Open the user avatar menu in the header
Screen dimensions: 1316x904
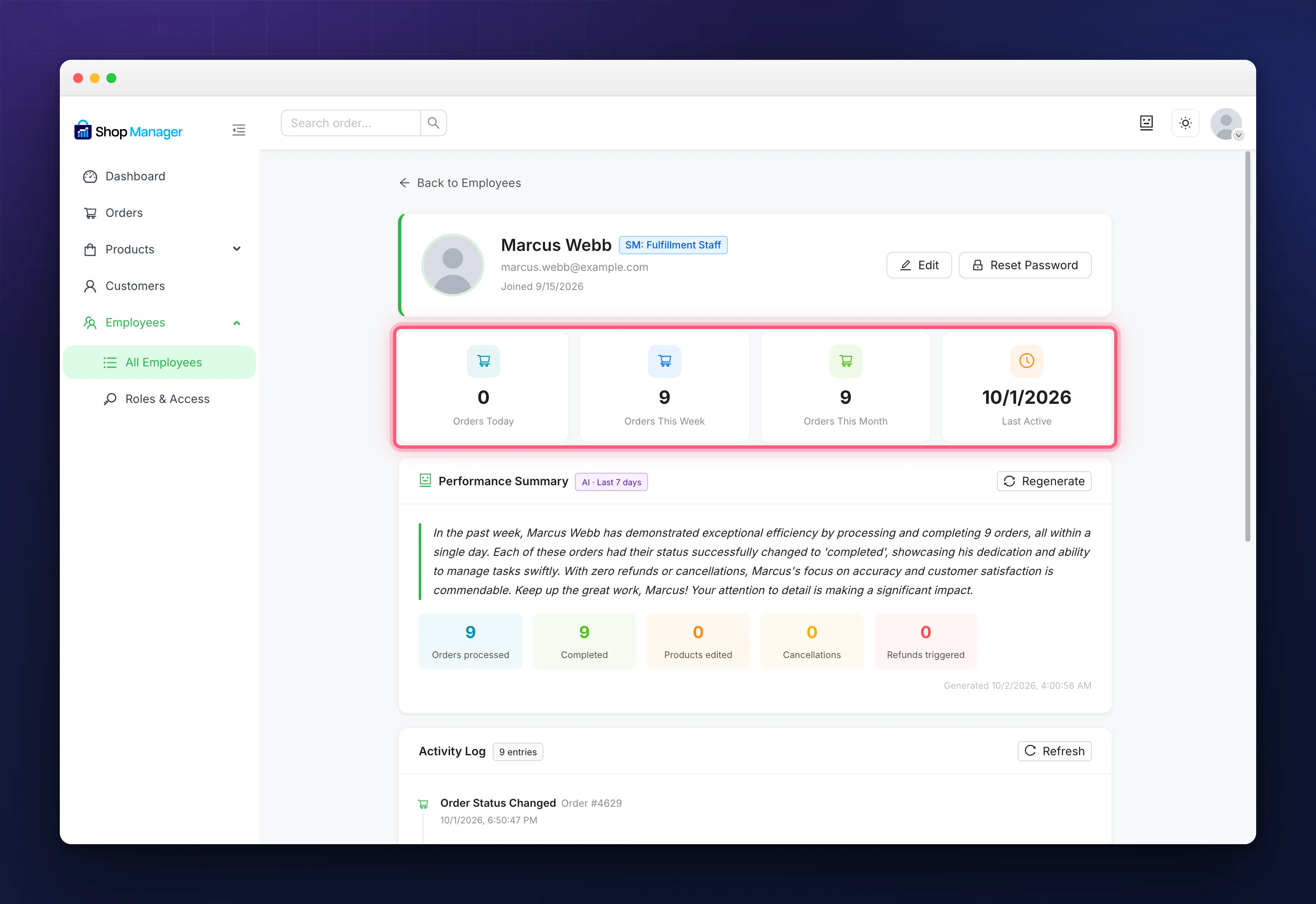click(1226, 123)
